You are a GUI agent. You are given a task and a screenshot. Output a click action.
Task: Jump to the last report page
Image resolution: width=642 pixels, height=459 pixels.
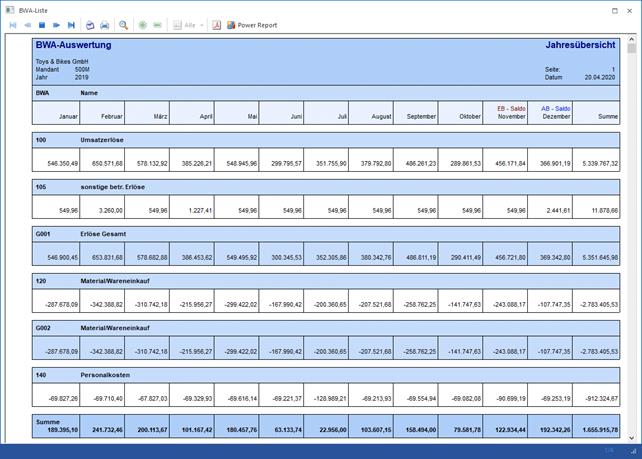(71, 25)
